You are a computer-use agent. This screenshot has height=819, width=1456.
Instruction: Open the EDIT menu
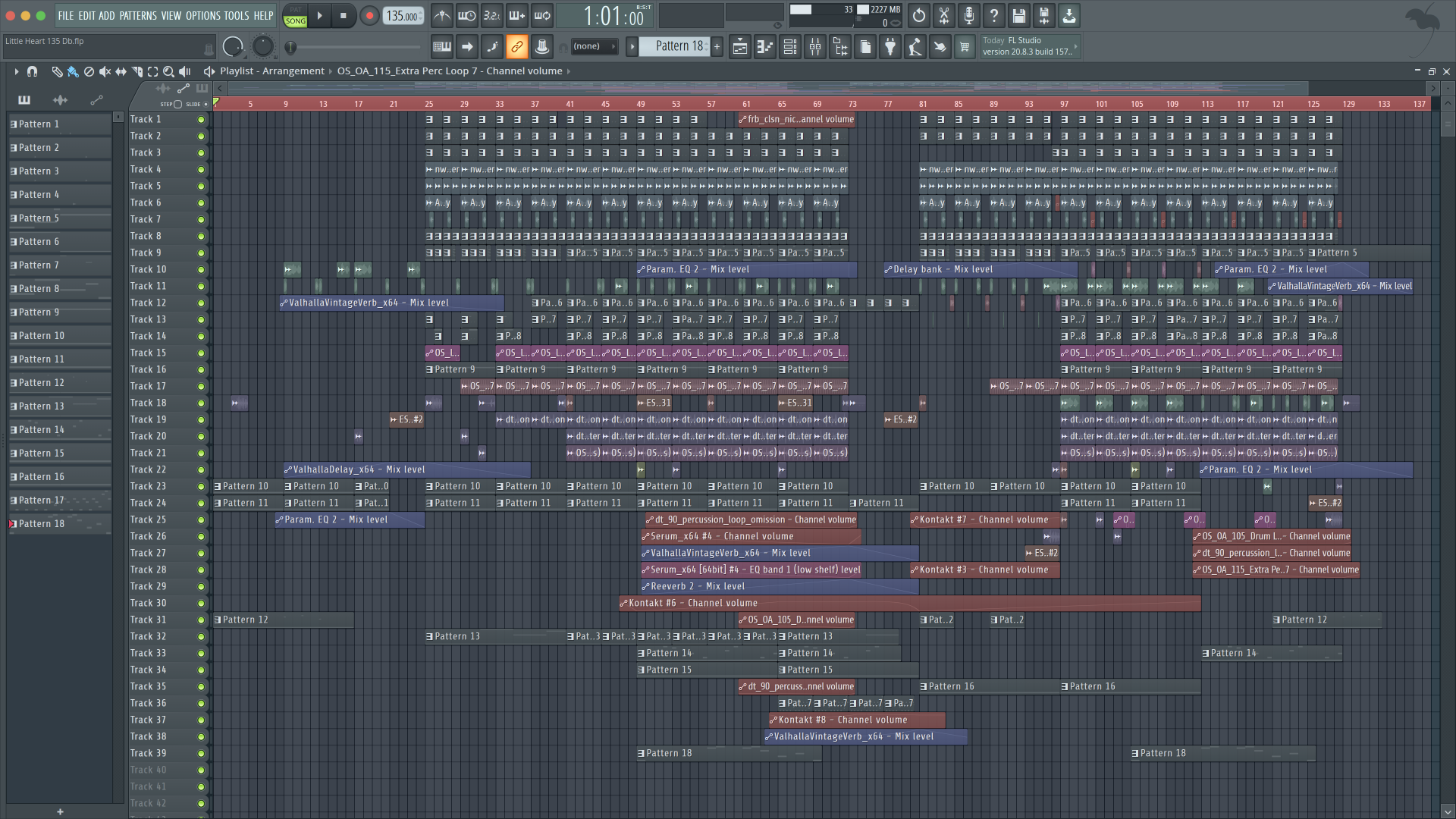point(86,16)
